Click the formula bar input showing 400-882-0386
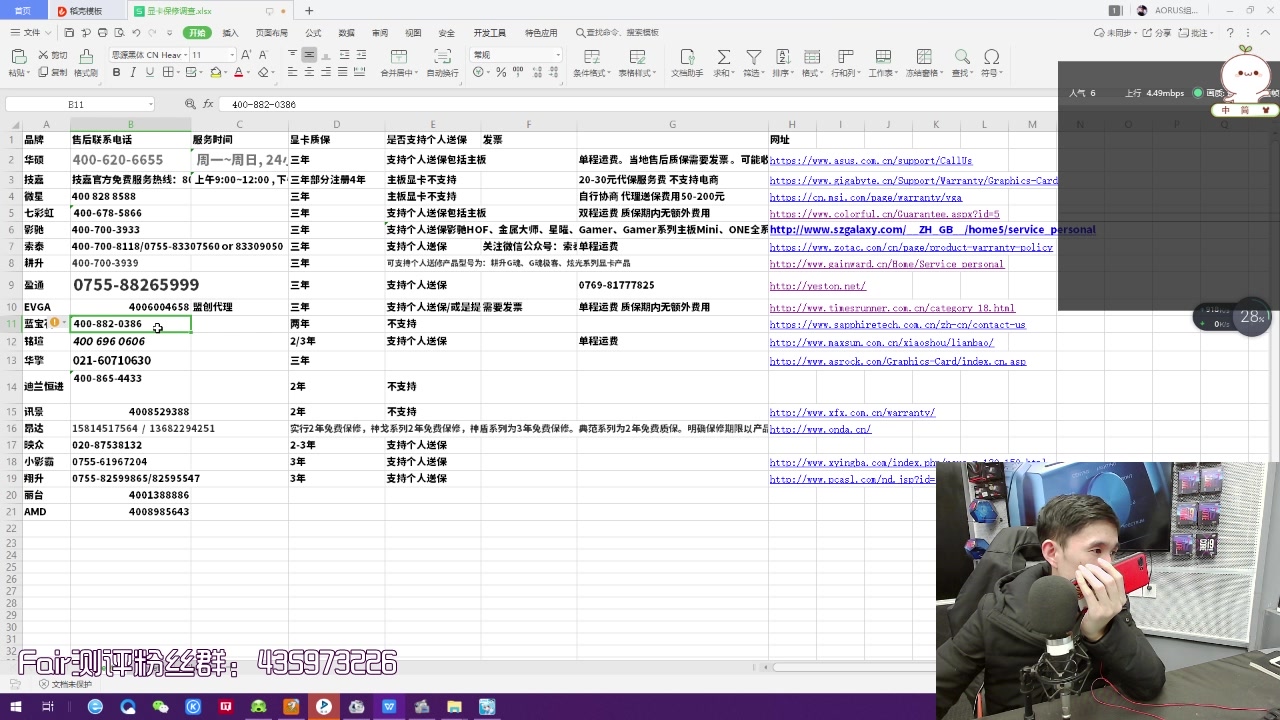Screen dimensions: 1280x720 click(640, 104)
